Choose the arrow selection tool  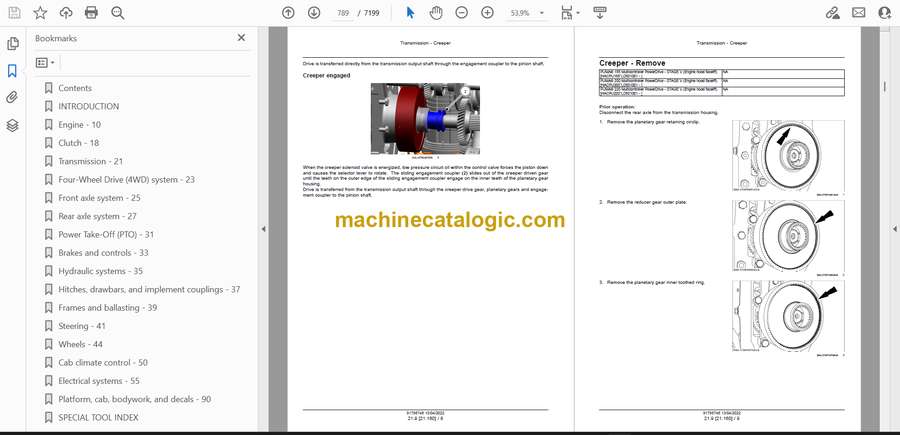[410, 13]
